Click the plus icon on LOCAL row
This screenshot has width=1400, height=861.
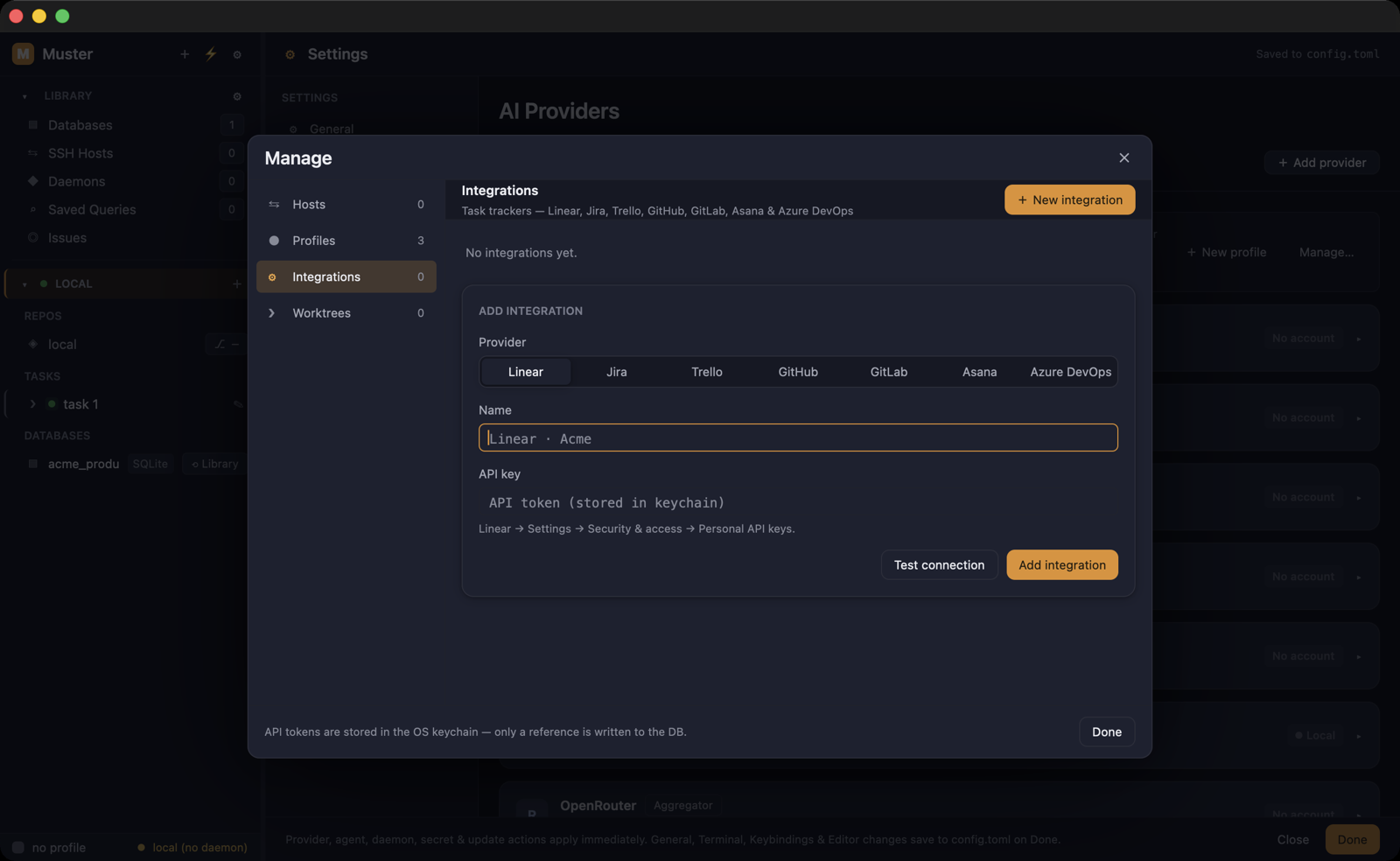[236, 283]
